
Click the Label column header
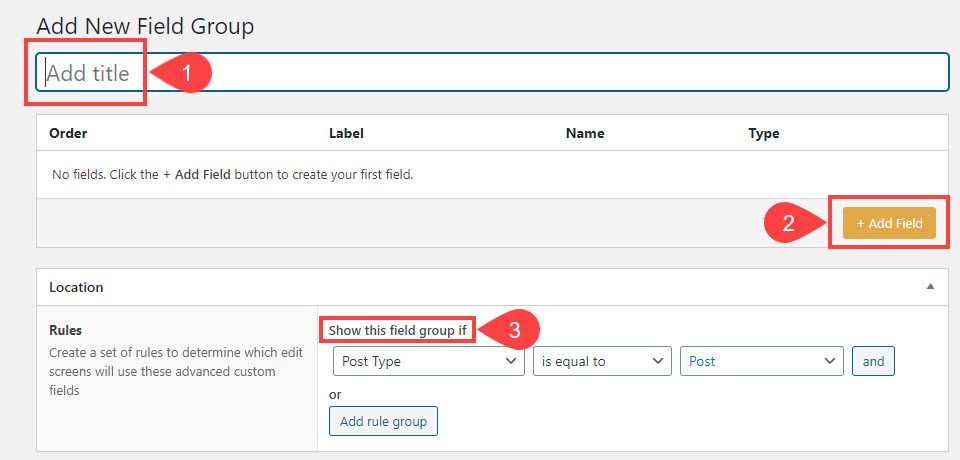346,133
